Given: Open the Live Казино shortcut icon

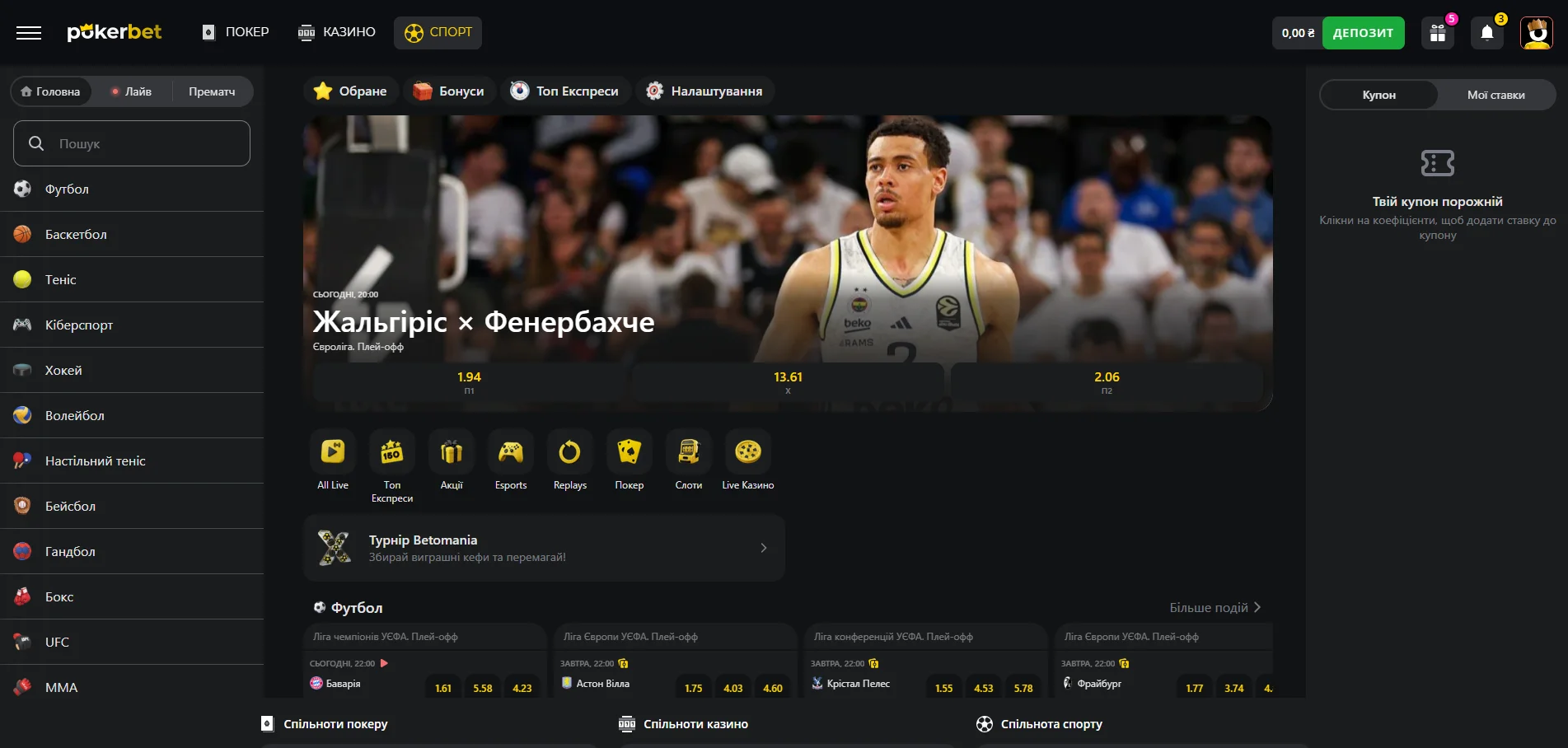Looking at the screenshot, I should tap(748, 451).
